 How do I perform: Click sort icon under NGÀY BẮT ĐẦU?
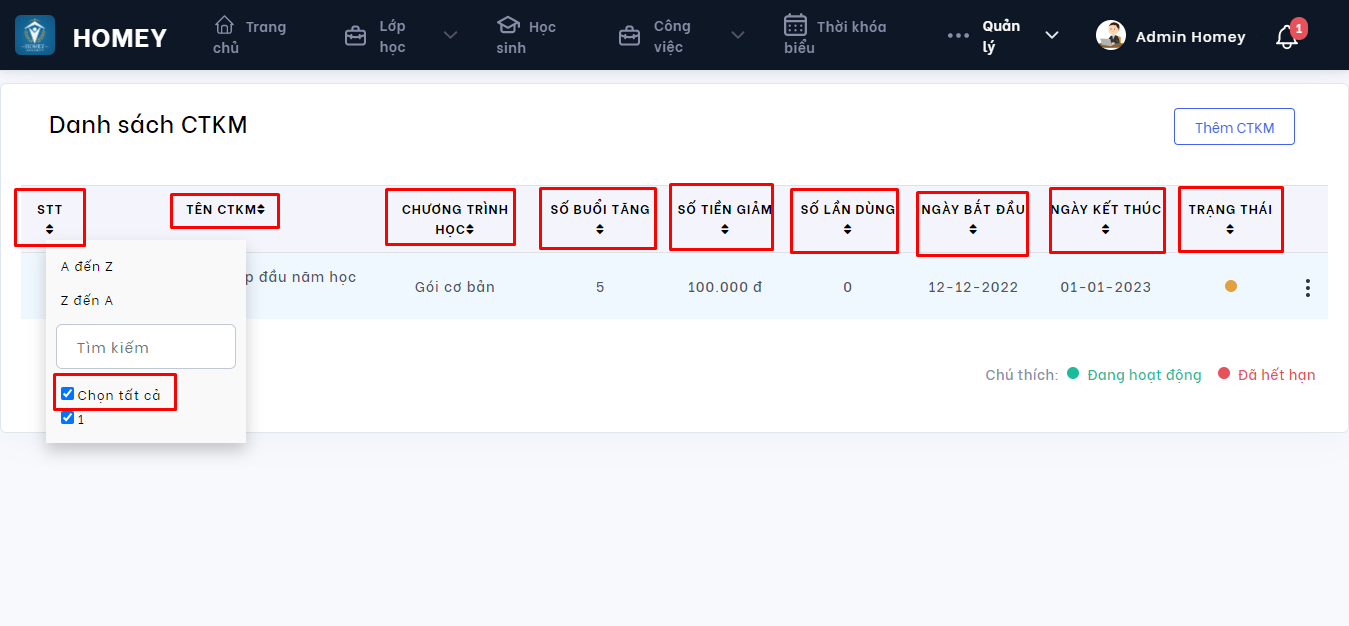click(x=972, y=229)
